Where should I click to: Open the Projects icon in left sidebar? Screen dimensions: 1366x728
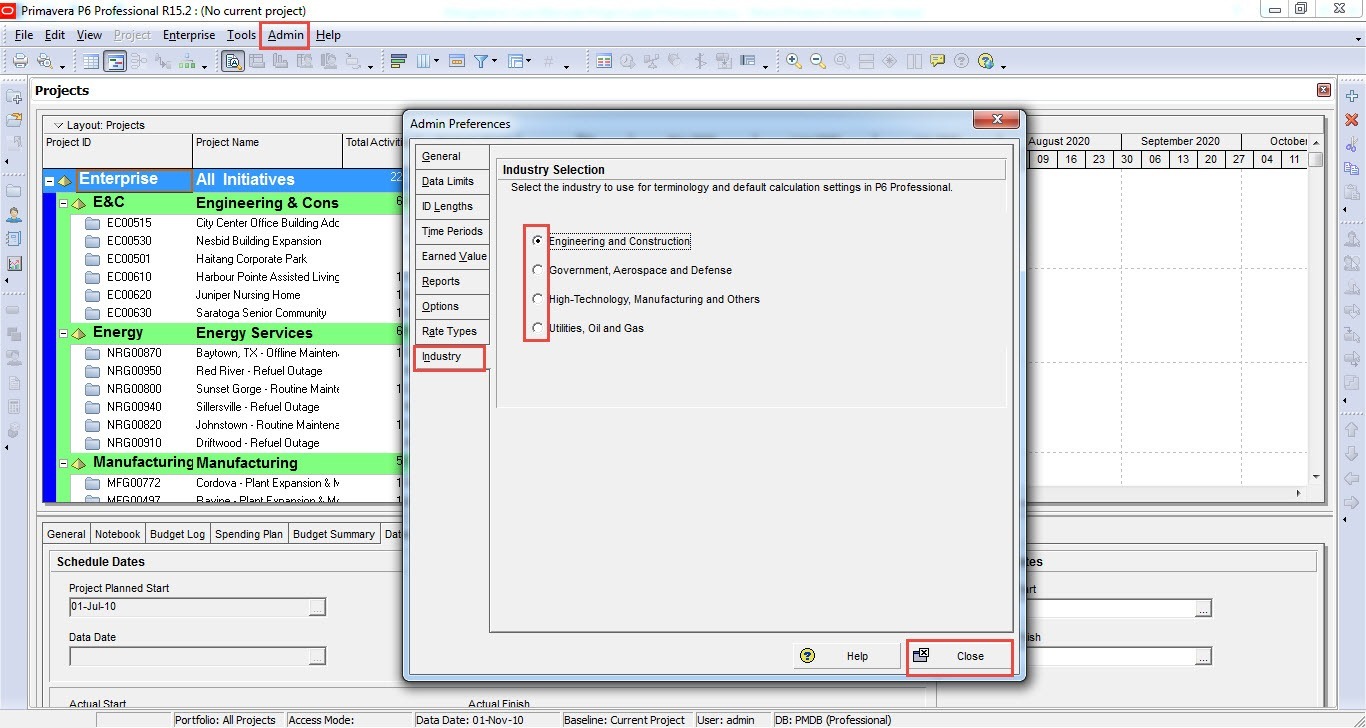click(x=14, y=190)
